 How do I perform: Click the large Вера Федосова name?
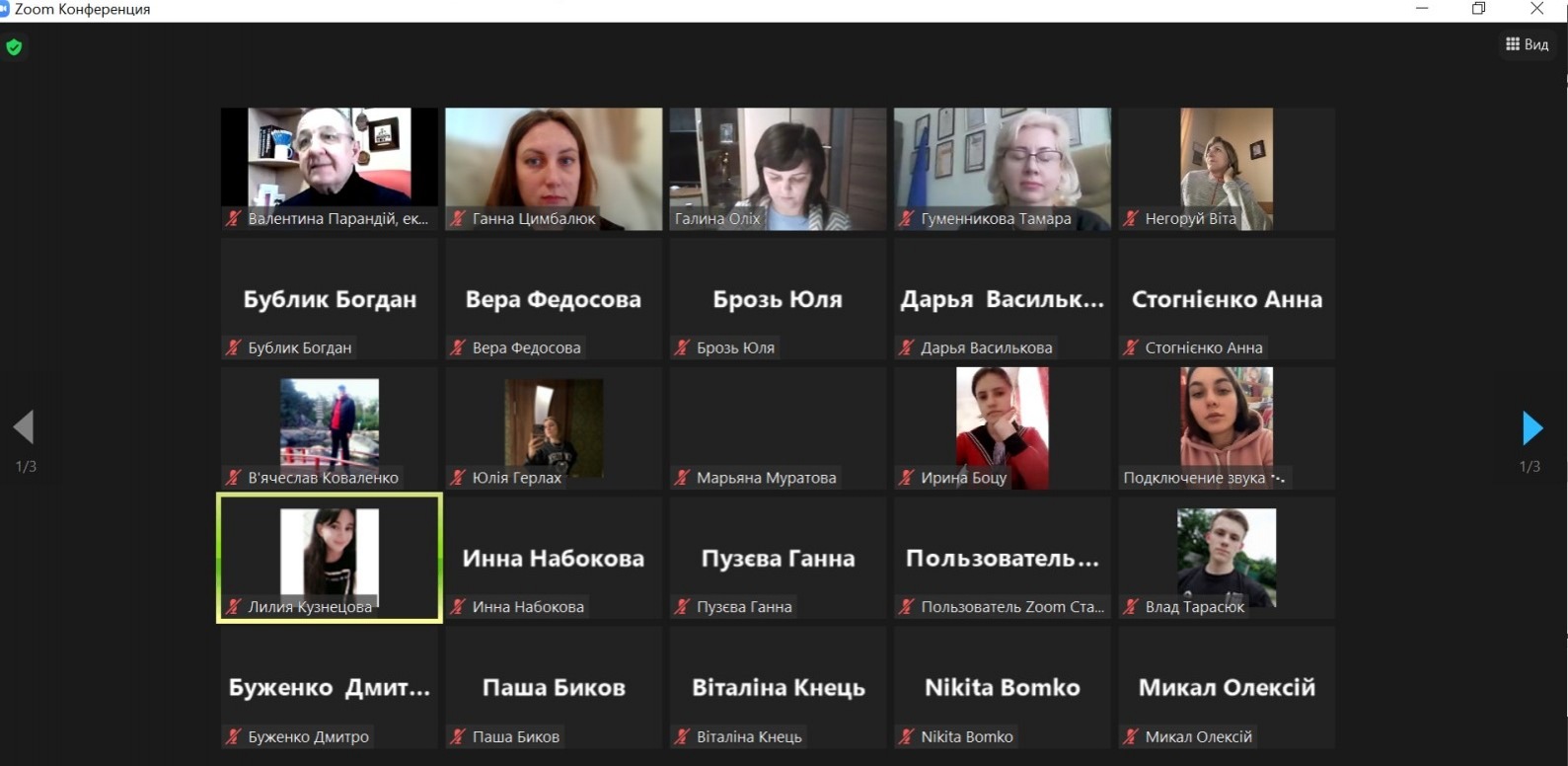pyautogui.click(x=554, y=299)
